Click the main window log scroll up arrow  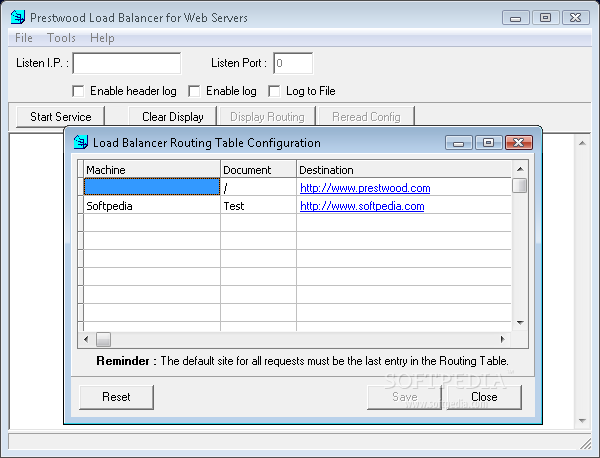tap(582, 143)
